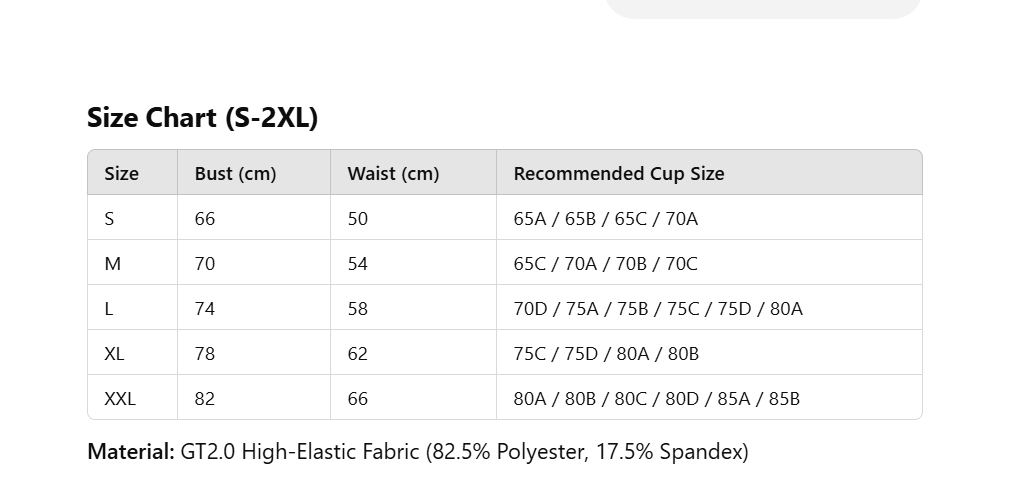Click the cup sizes in the XXL row
The image size is (1010, 478).
click(656, 398)
